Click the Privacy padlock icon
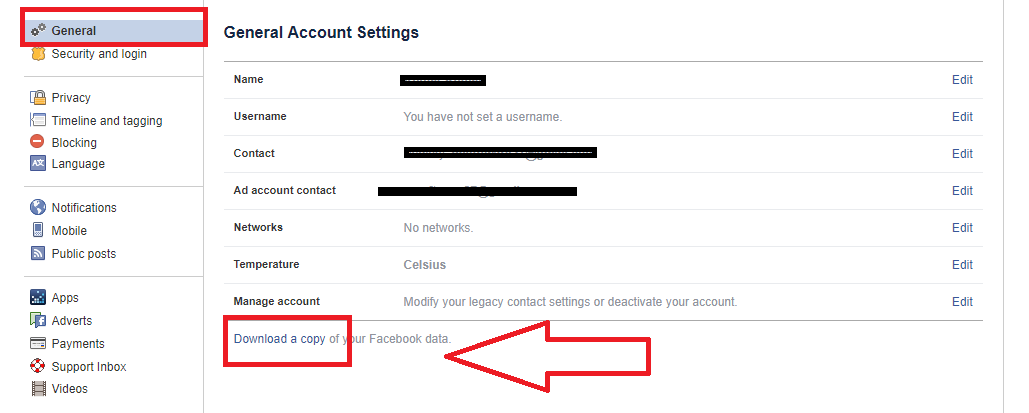Image resolution: width=1029 pixels, height=413 pixels. click(38, 98)
